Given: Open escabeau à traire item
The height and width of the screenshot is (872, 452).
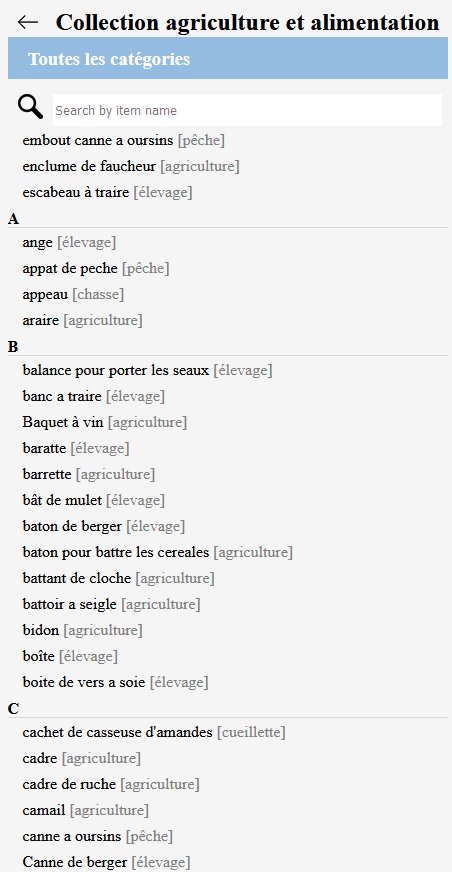Looking at the screenshot, I should coord(107,192).
